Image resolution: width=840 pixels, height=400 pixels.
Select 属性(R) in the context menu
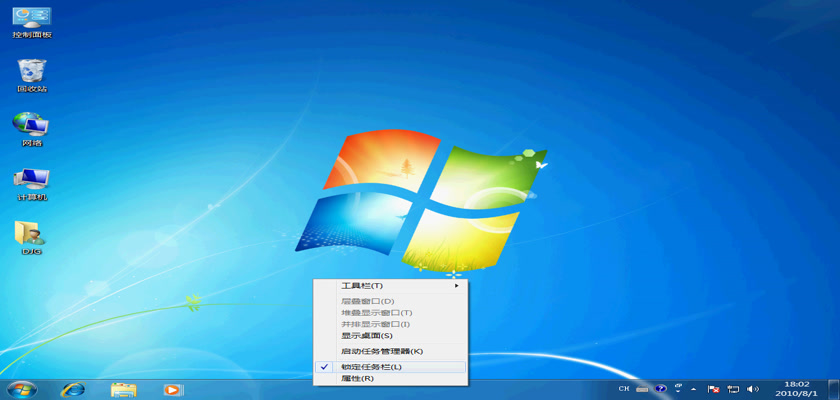[357, 379]
